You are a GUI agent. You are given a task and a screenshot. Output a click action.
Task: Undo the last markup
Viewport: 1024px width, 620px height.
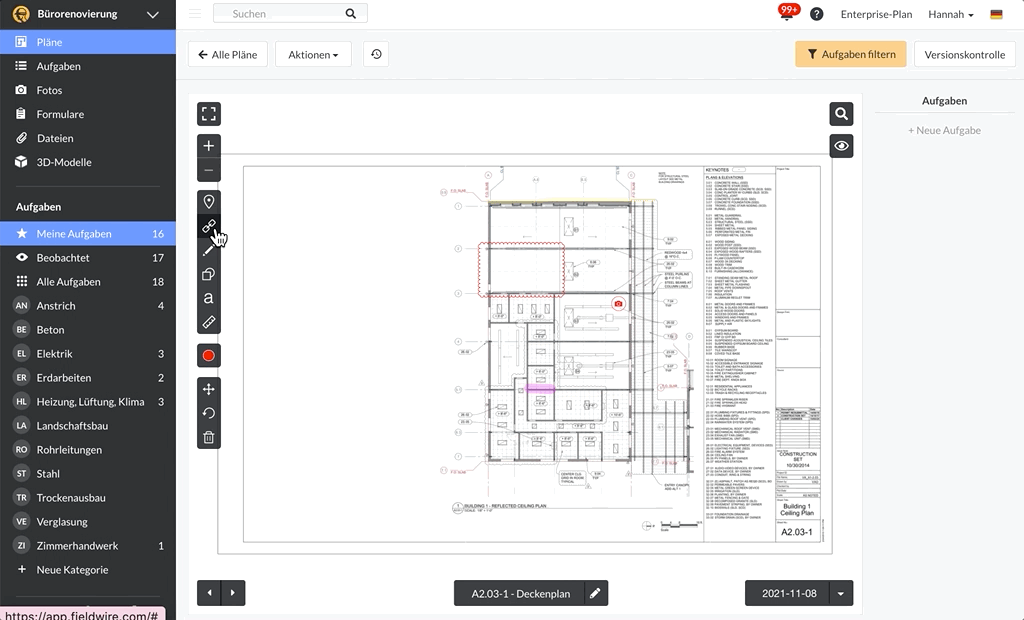pos(209,413)
